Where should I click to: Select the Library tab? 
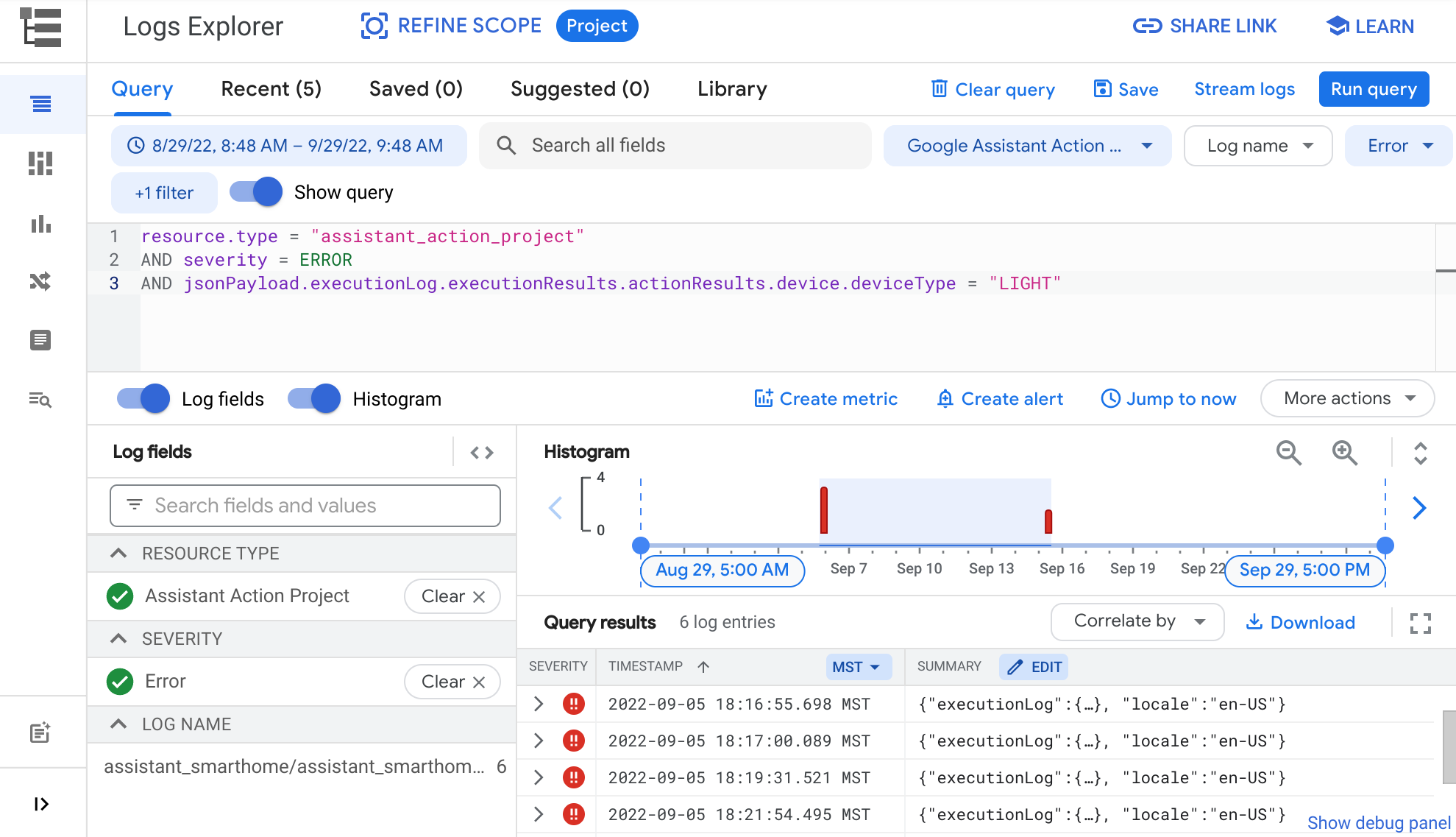pos(732,90)
